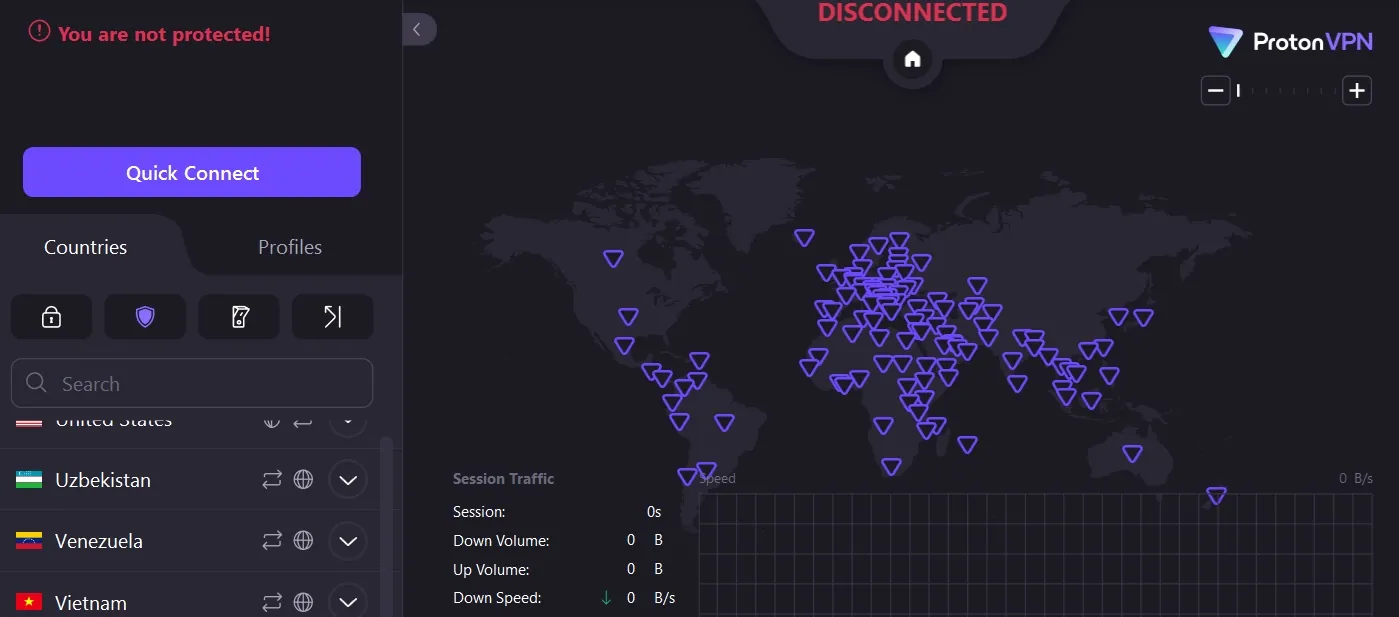Click the Session Traffic heading

503,479
